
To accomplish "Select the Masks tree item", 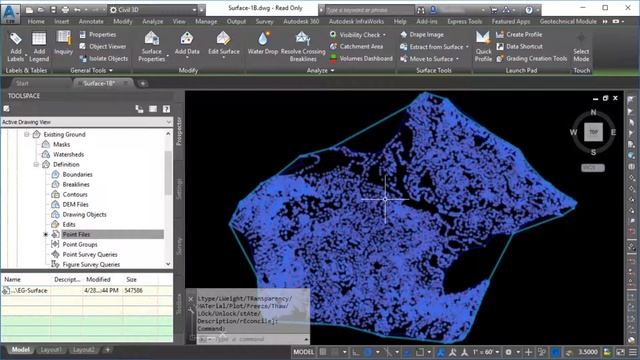I will pos(61,144).
